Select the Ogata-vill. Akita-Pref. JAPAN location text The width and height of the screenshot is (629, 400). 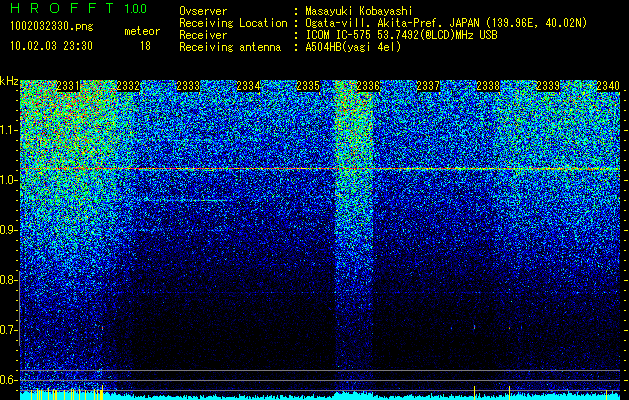446,23
